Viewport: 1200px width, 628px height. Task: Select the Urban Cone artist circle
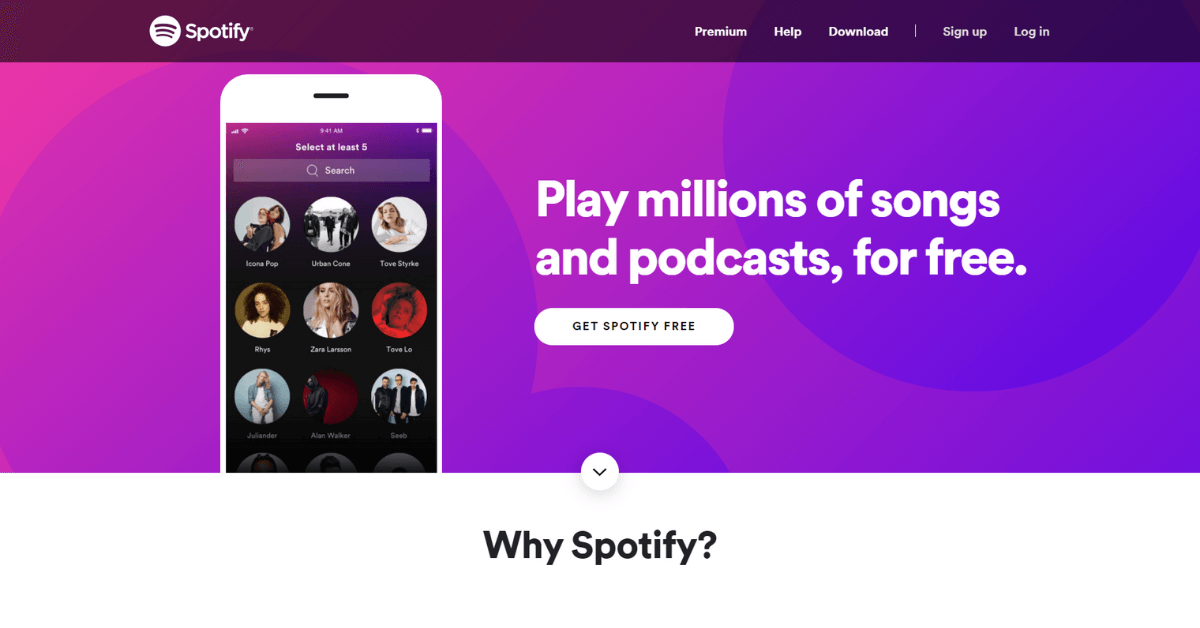331,224
